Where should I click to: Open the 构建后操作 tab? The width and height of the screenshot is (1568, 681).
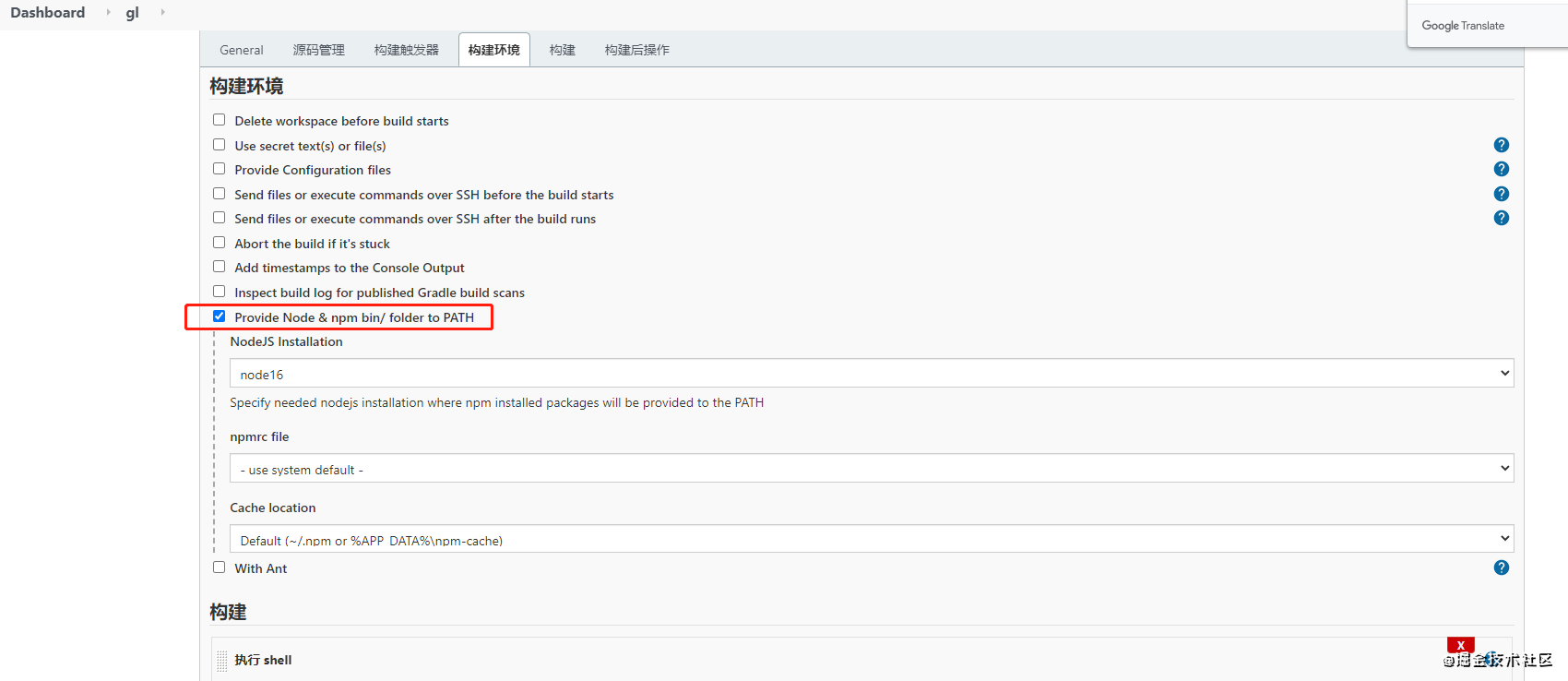(x=636, y=50)
